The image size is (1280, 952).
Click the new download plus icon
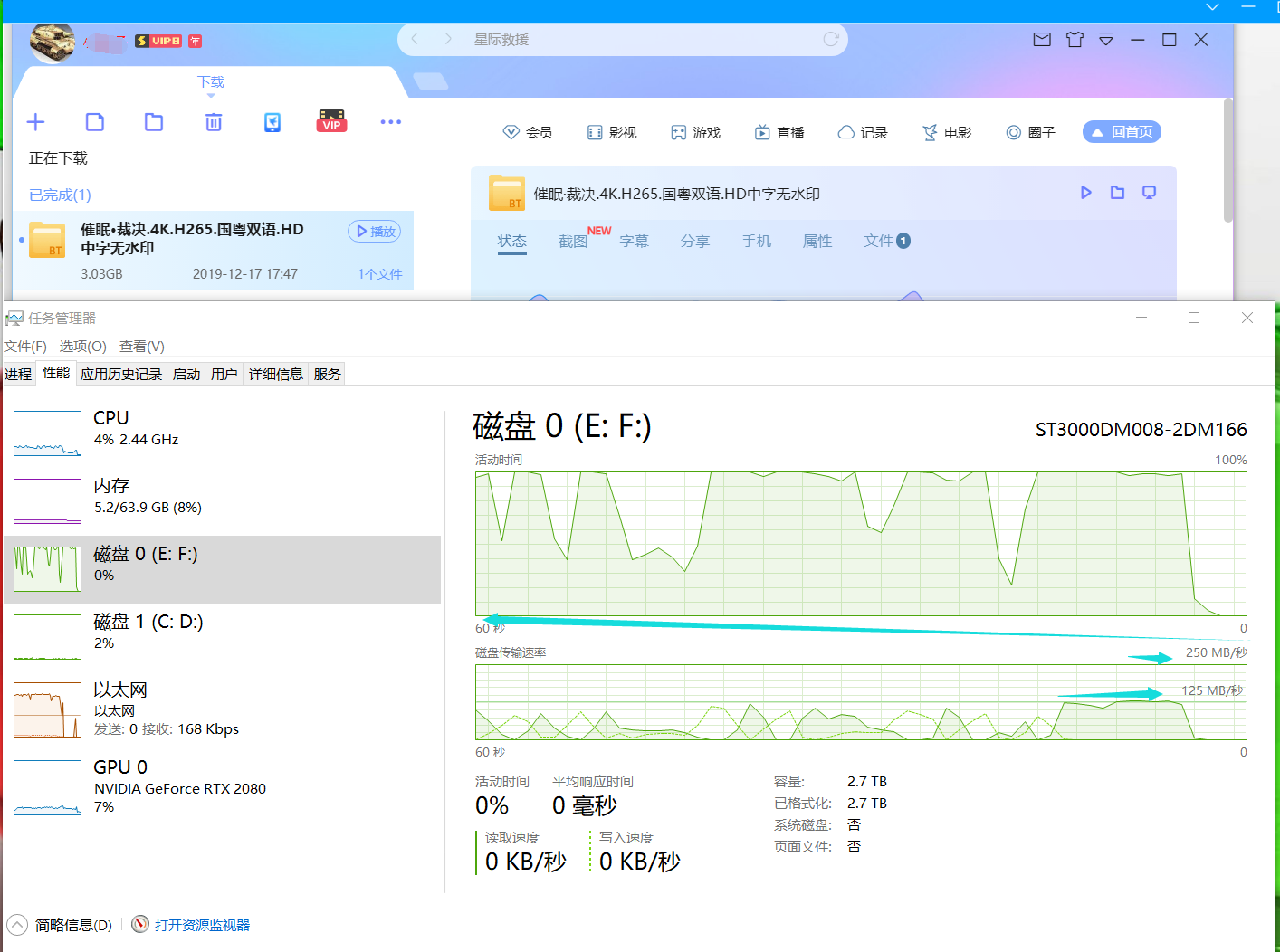pyautogui.click(x=35, y=121)
